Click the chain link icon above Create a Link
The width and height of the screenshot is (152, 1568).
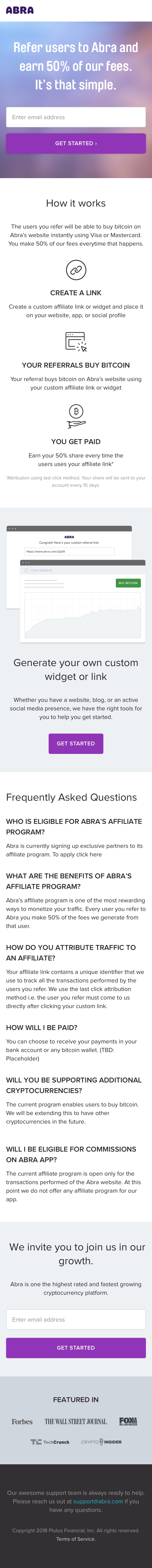pyautogui.click(x=76, y=270)
